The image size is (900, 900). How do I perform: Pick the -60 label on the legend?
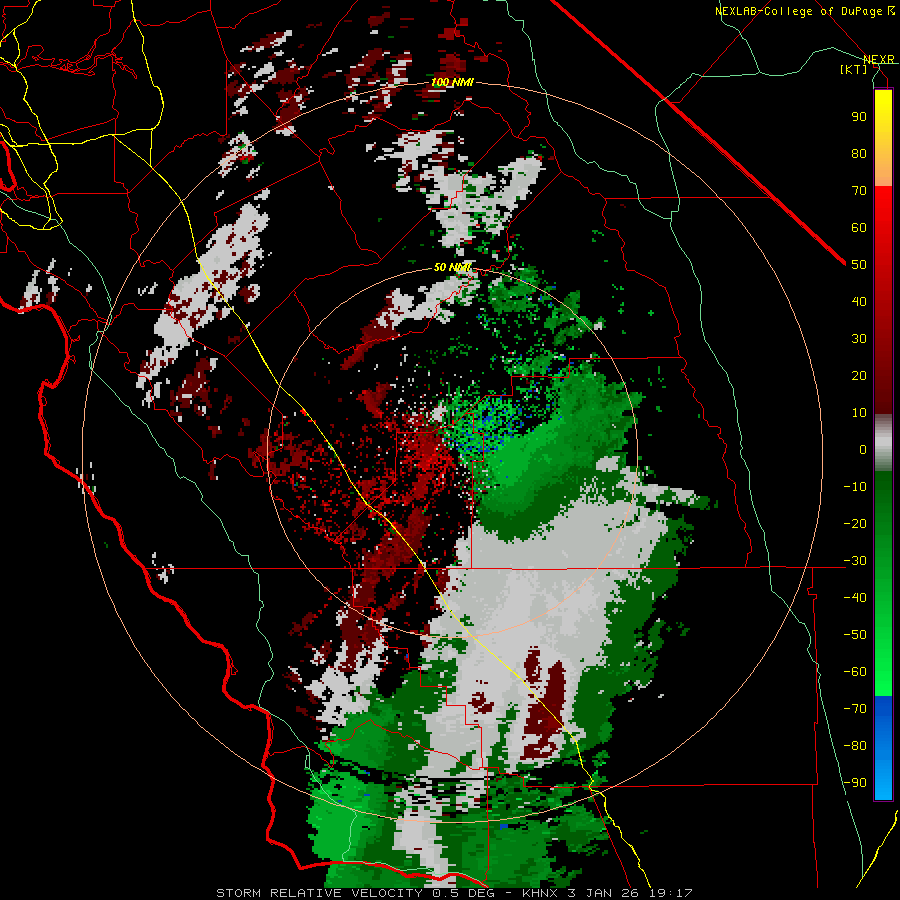pos(855,672)
